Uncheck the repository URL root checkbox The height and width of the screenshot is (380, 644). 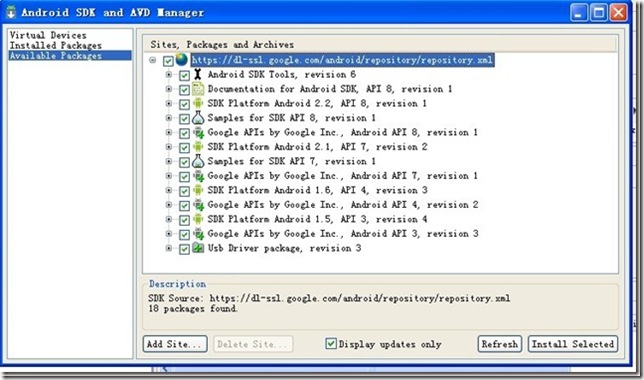coord(168,61)
